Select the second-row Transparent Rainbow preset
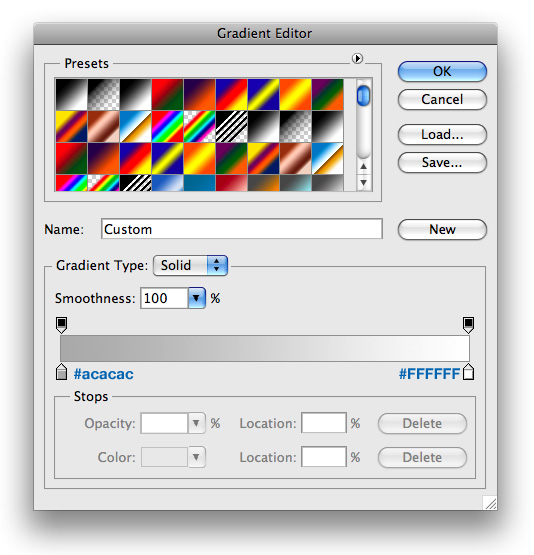The image size is (534, 555). click(x=199, y=126)
